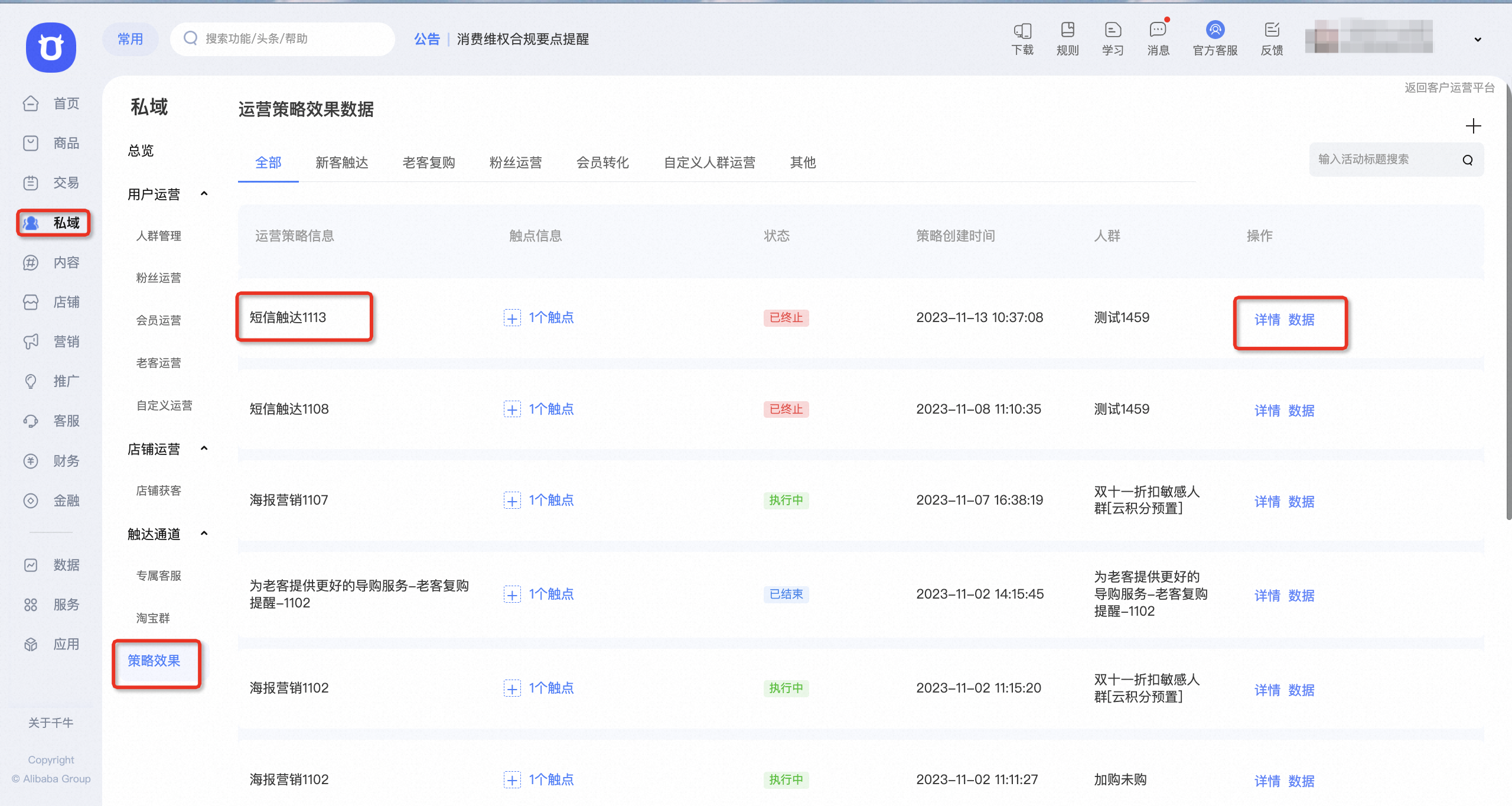The width and height of the screenshot is (1512, 806).
Task: Click 搜索功能/头条/帮助 search field
Action: [x=282, y=39]
